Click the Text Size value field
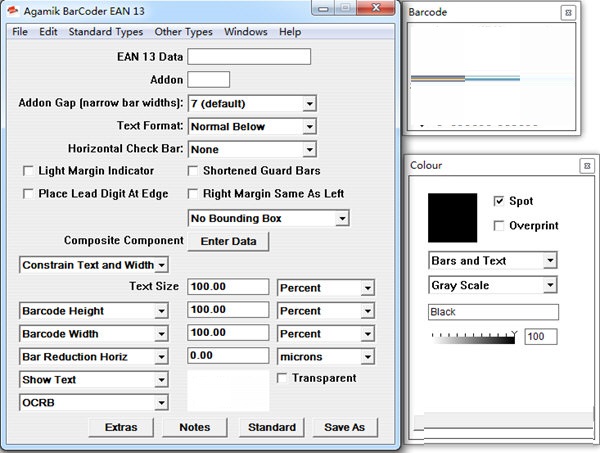Screen dimensions: 600x453 [x=228, y=287]
